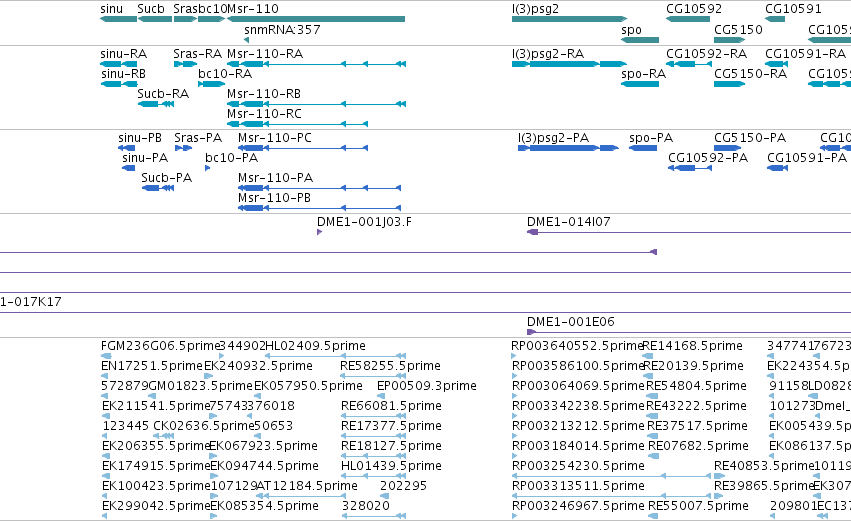Image resolution: width=851 pixels, height=521 pixels.
Task: Click the bc10-RA transcript label
Action: 225,74
